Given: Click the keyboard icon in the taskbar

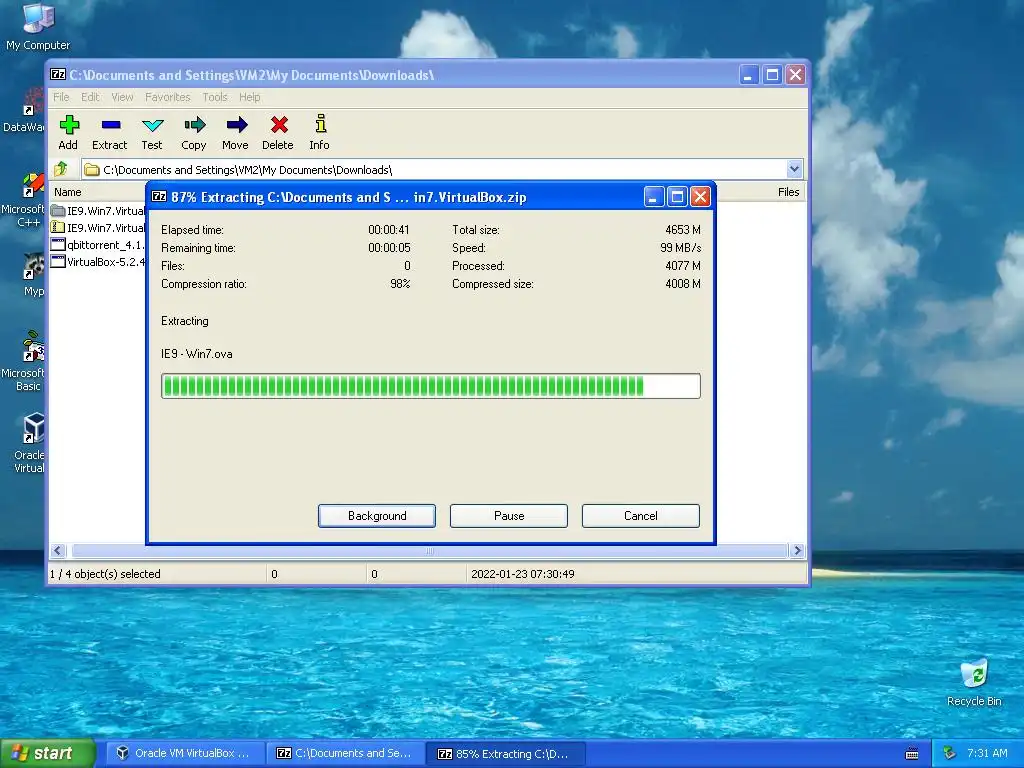Looking at the screenshot, I should [912, 754].
